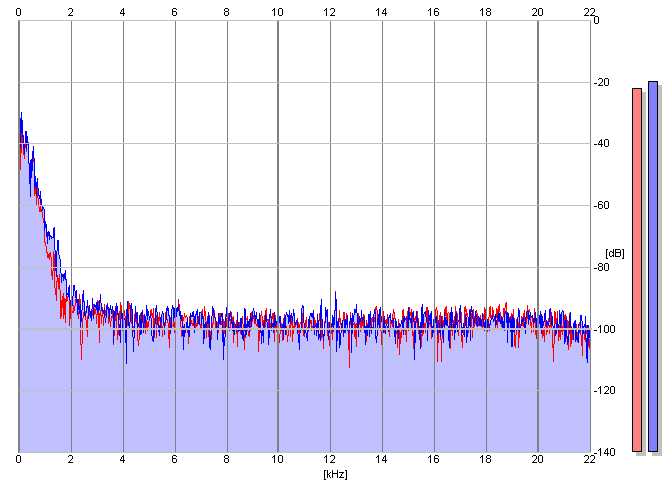Click the -20 dB axis label

602,82
